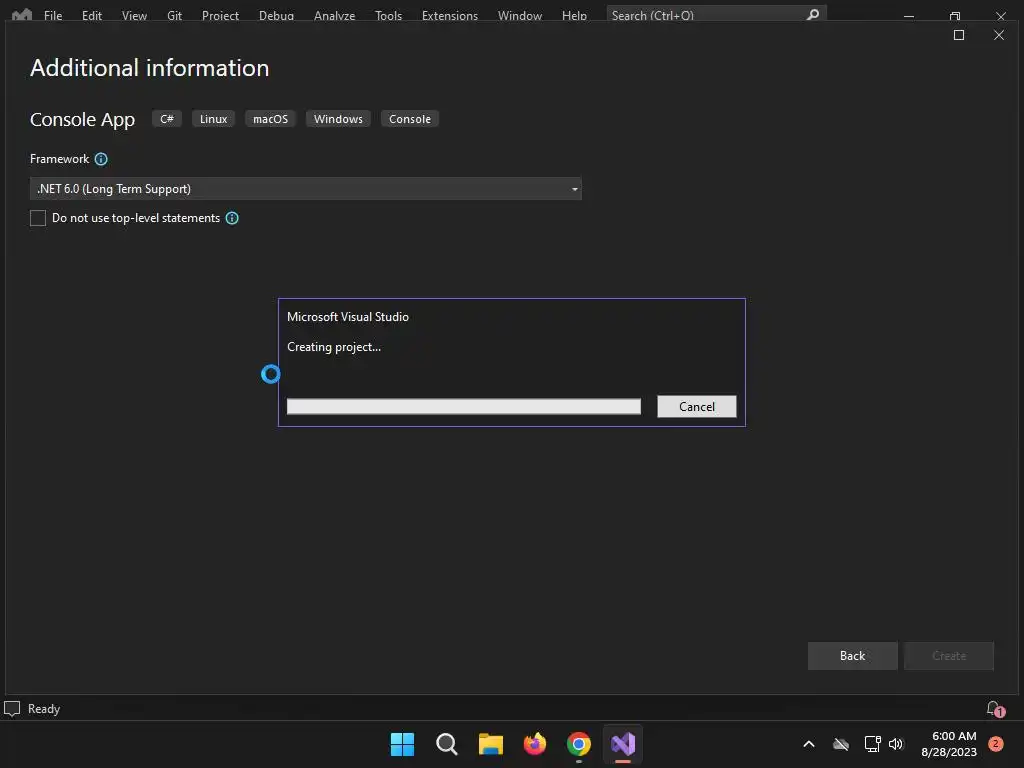
Task: Click the red notification count badge
Action: [996, 744]
